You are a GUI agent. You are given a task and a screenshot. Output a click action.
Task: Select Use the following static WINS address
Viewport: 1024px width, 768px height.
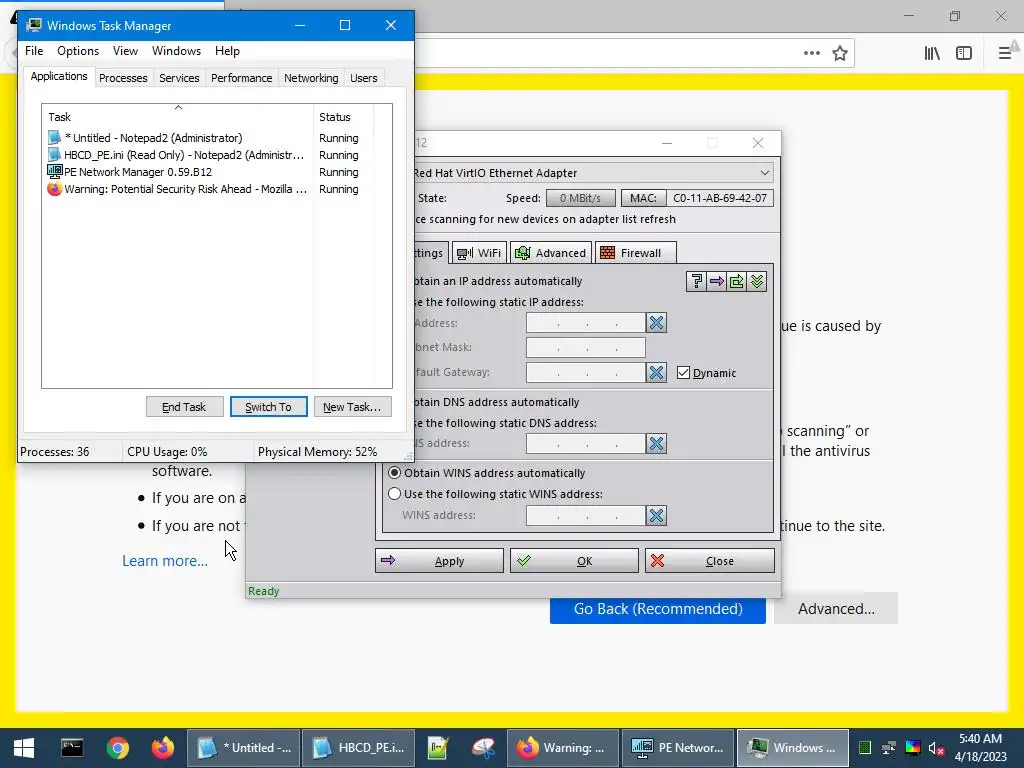click(394, 494)
